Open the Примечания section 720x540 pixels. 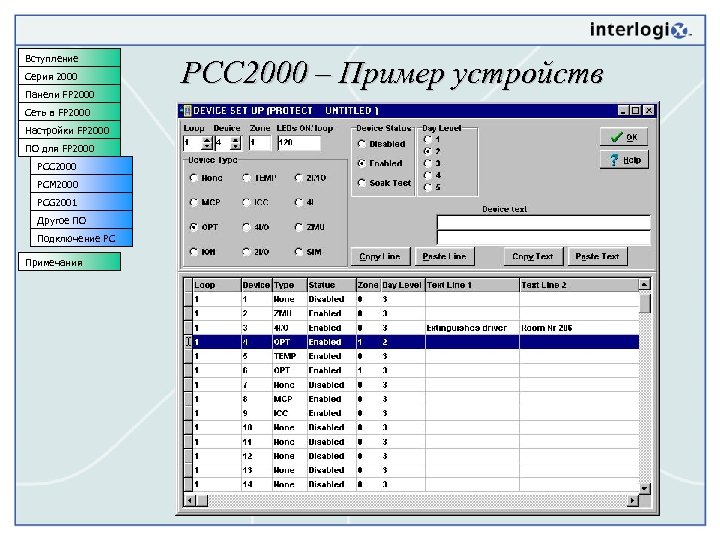coord(69,262)
